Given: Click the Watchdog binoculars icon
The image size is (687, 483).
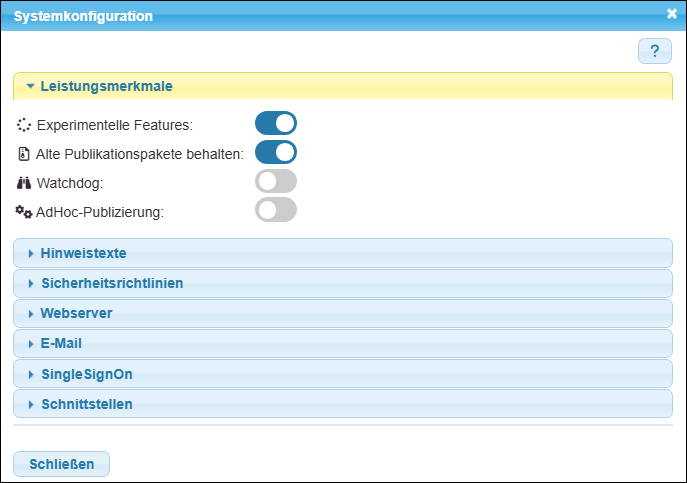Looking at the screenshot, I should point(24,183).
